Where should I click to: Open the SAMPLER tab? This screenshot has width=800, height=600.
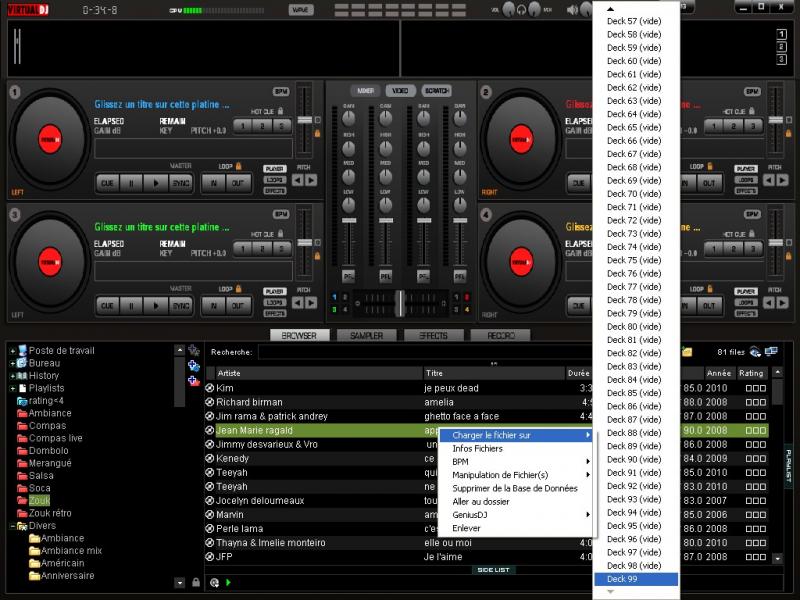pos(365,336)
